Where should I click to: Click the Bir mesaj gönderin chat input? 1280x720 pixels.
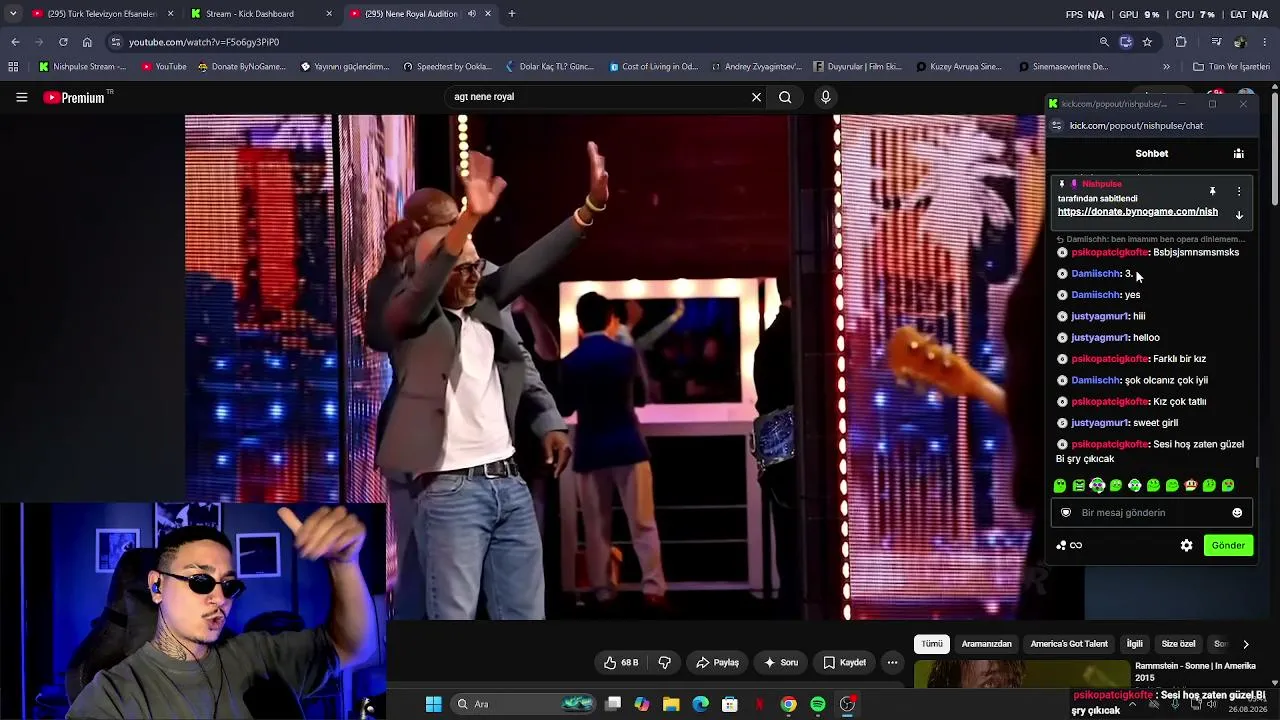1150,513
